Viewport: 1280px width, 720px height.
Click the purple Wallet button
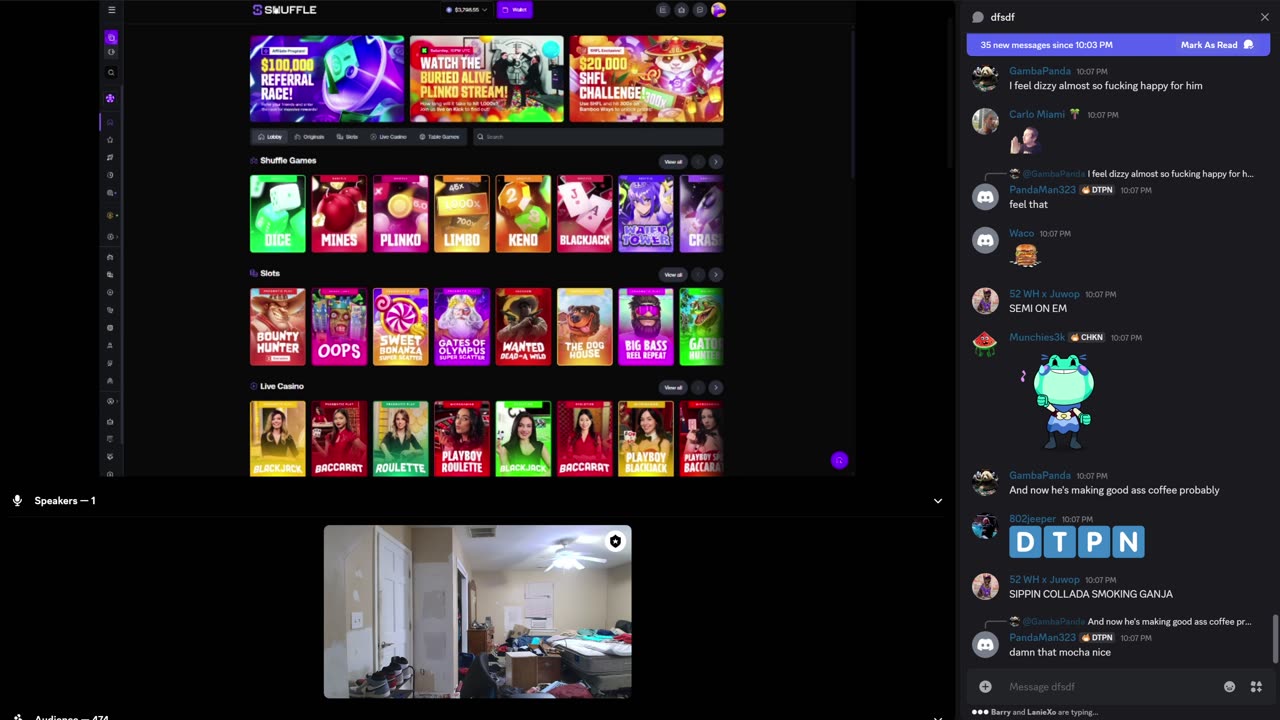point(514,10)
